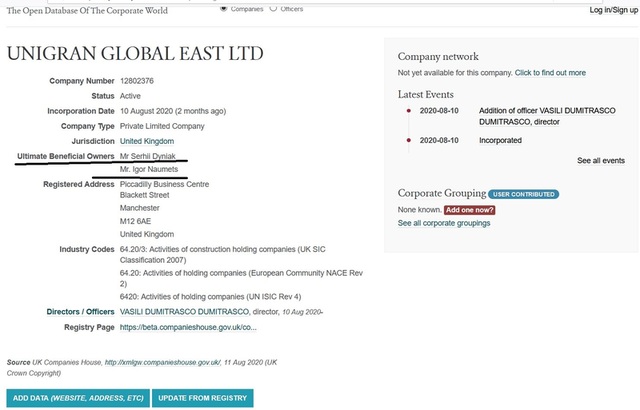Click the Incorporated event timeline bullet

[x=408, y=141]
